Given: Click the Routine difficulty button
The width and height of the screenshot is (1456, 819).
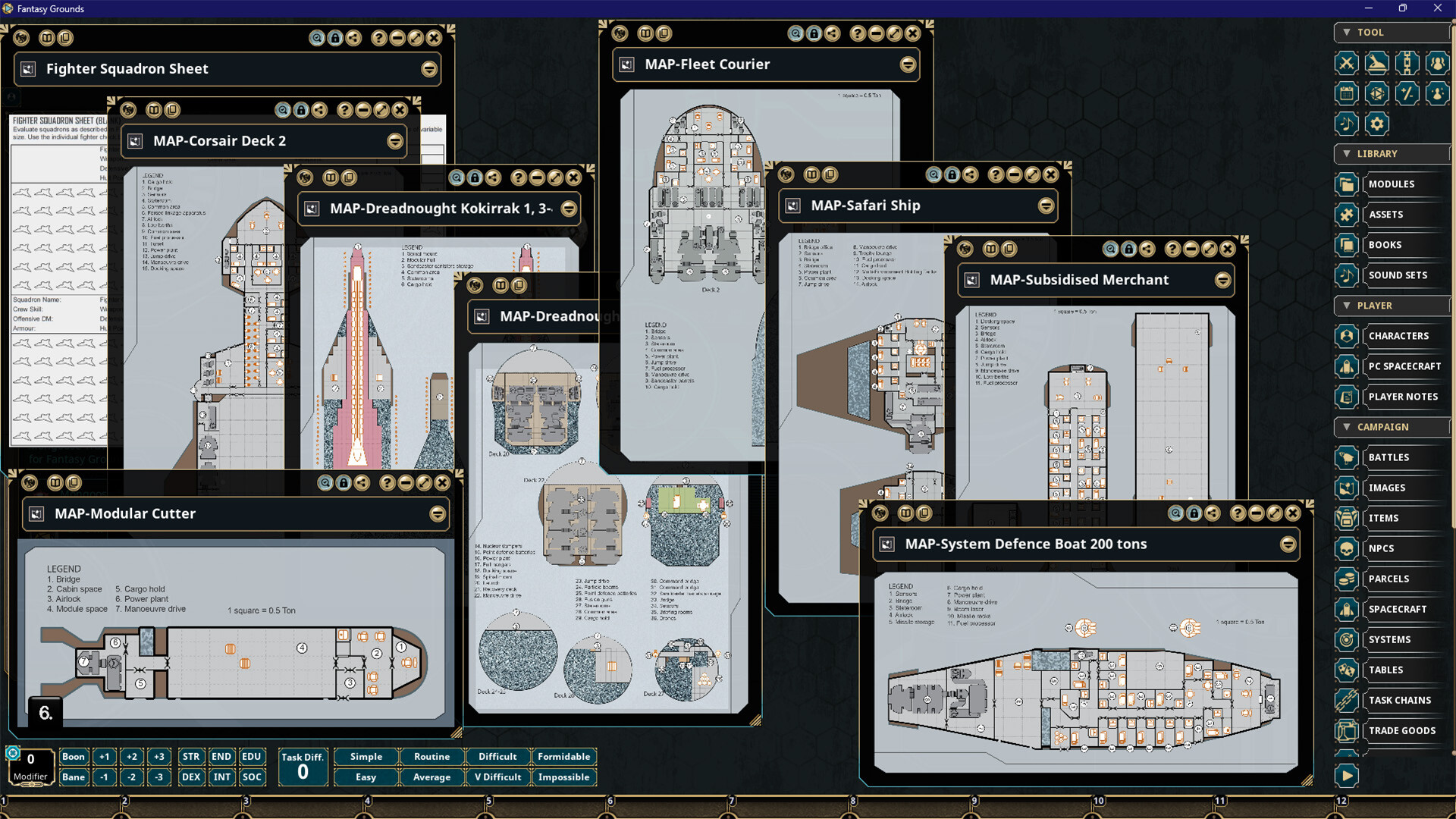Looking at the screenshot, I should pyautogui.click(x=431, y=756).
